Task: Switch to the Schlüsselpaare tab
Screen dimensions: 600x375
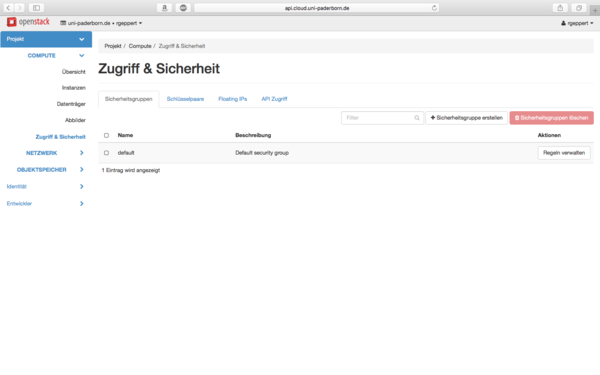Action: [185, 99]
